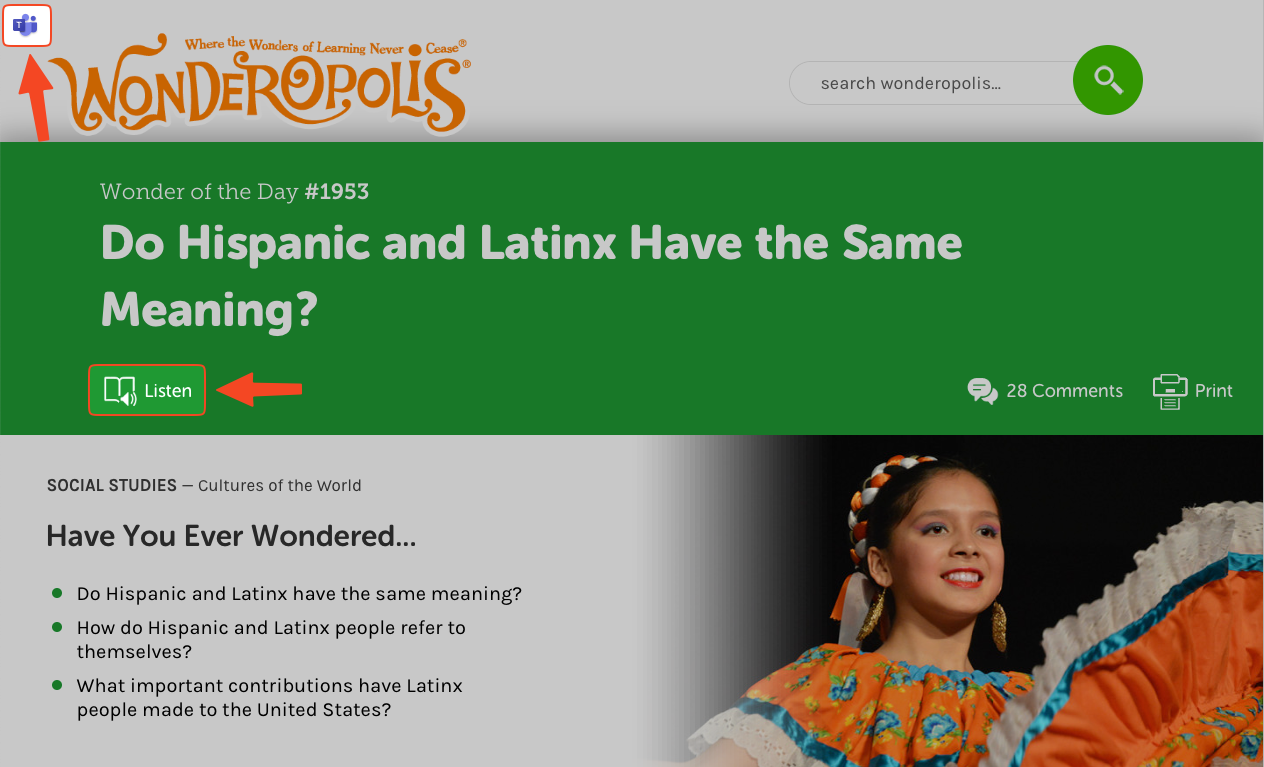Open the Cultures of the World category
1264x767 pixels.
[280, 486]
